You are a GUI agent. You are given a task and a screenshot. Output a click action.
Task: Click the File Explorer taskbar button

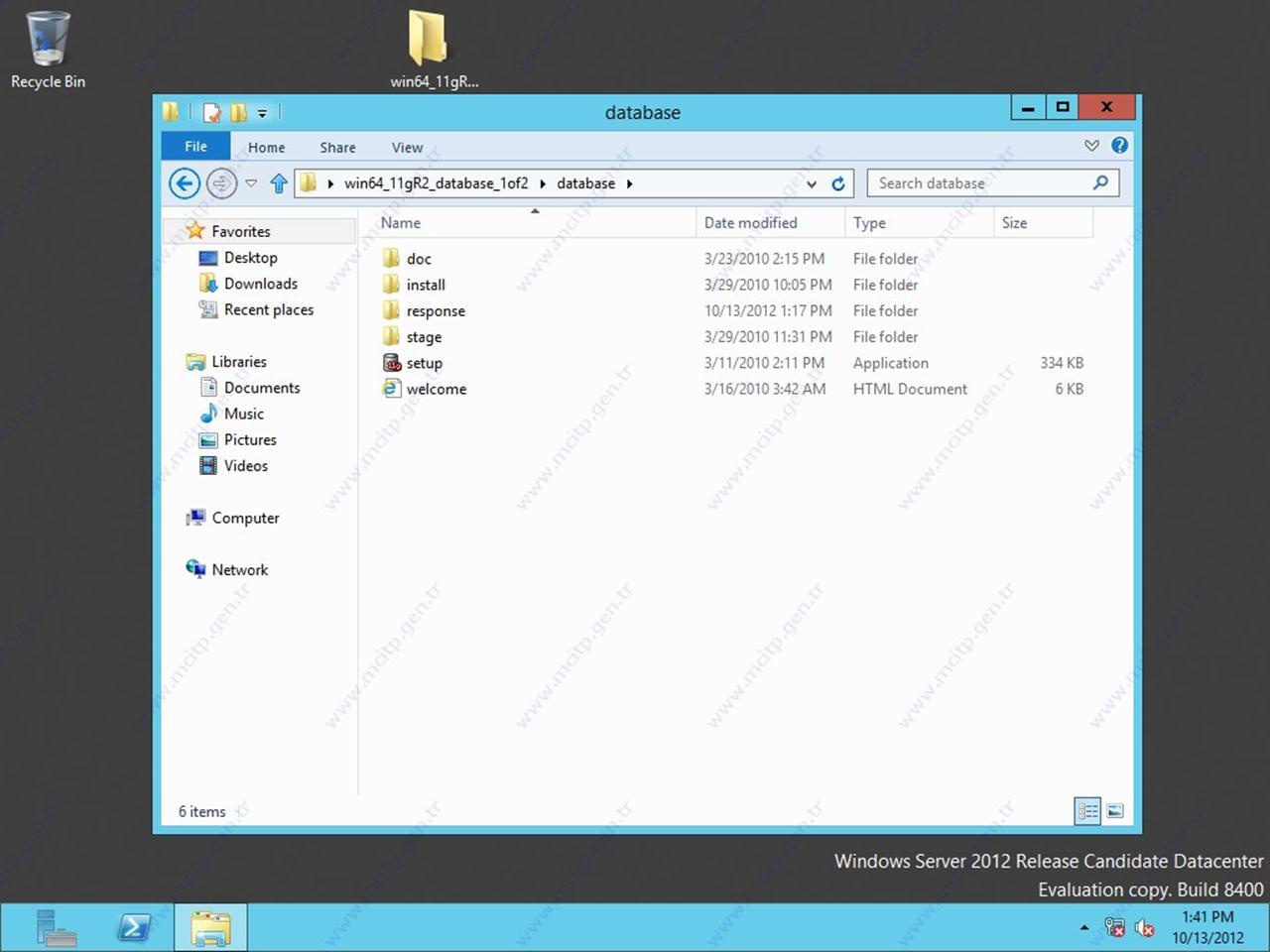211,928
